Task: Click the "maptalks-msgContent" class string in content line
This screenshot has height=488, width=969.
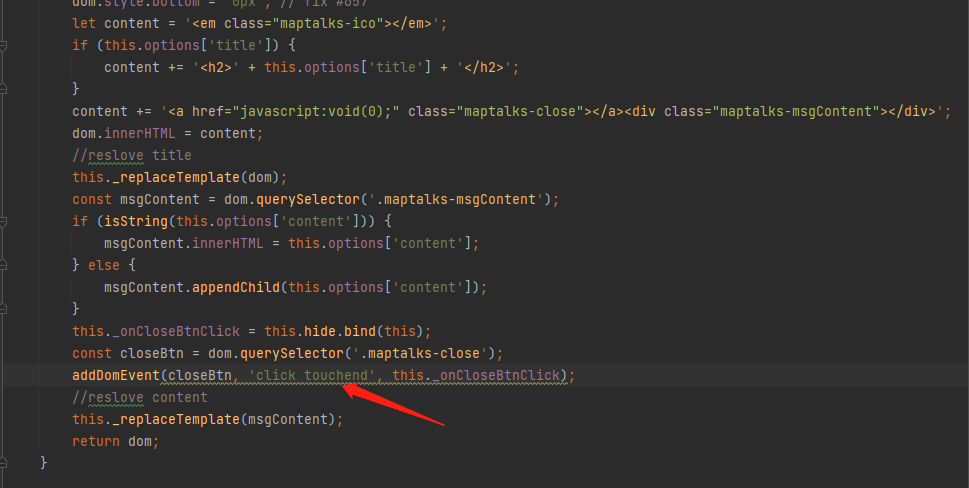Action: click(796, 111)
